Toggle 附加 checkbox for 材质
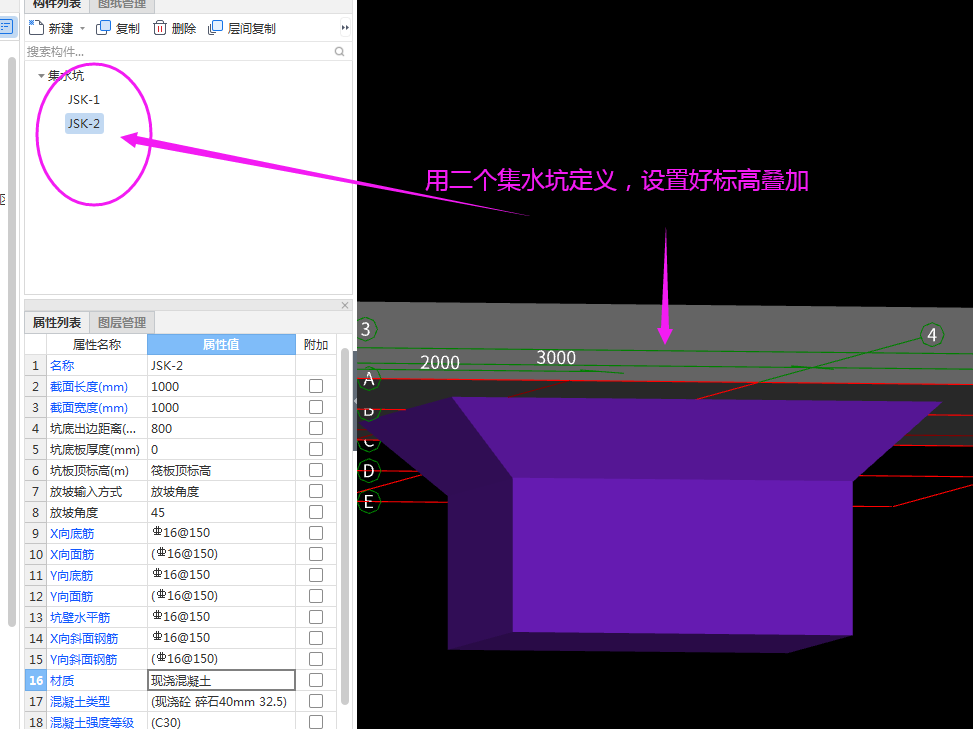The height and width of the screenshot is (729, 973). point(316,680)
